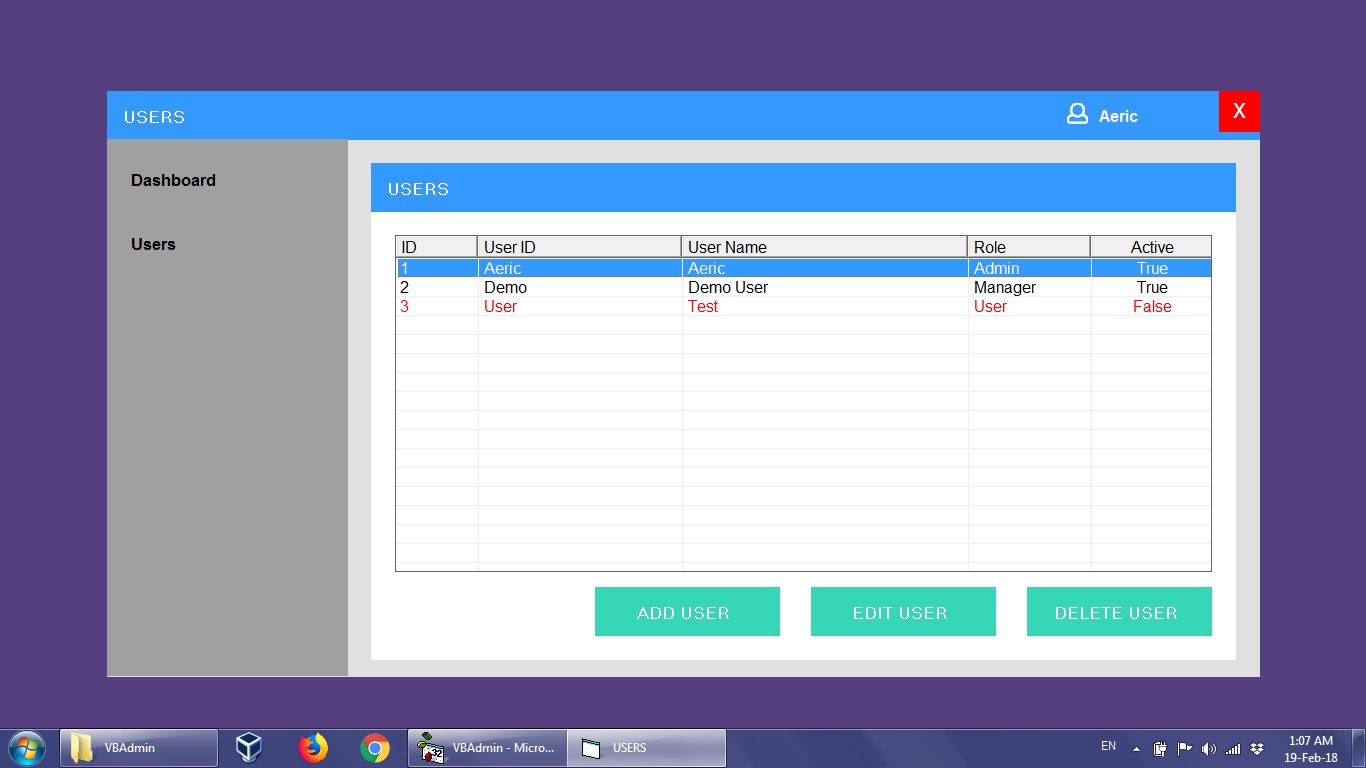Click the EN language indicator
Screen dimensions: 1366x768
[x=1108, y=746]
